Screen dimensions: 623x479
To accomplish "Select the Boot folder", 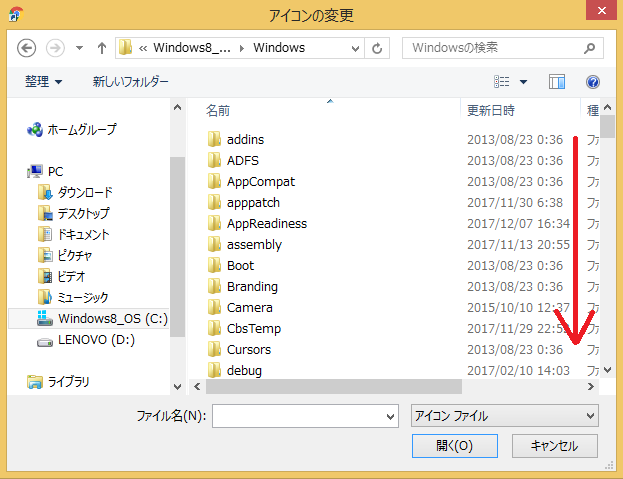I will pyautogui.click(x=231, y=265).
